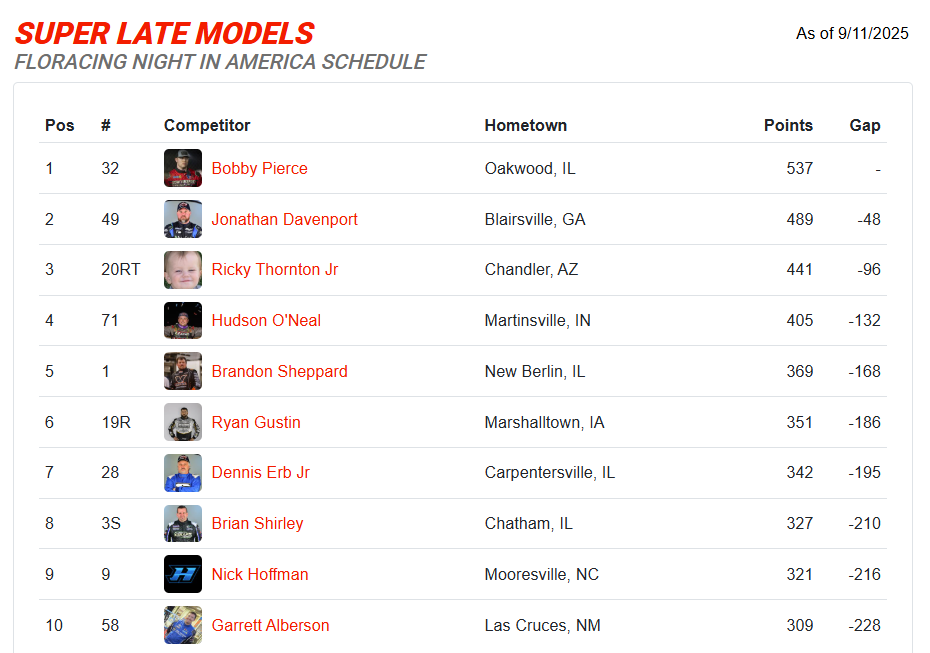The height and width of the screenshot is (653, 930).
Task: Click Nick Hoffman's logo avatar
Action: (x=183, y=574)
